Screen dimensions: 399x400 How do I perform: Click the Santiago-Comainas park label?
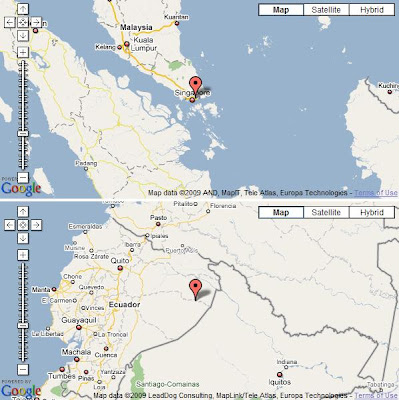point(168,384)
